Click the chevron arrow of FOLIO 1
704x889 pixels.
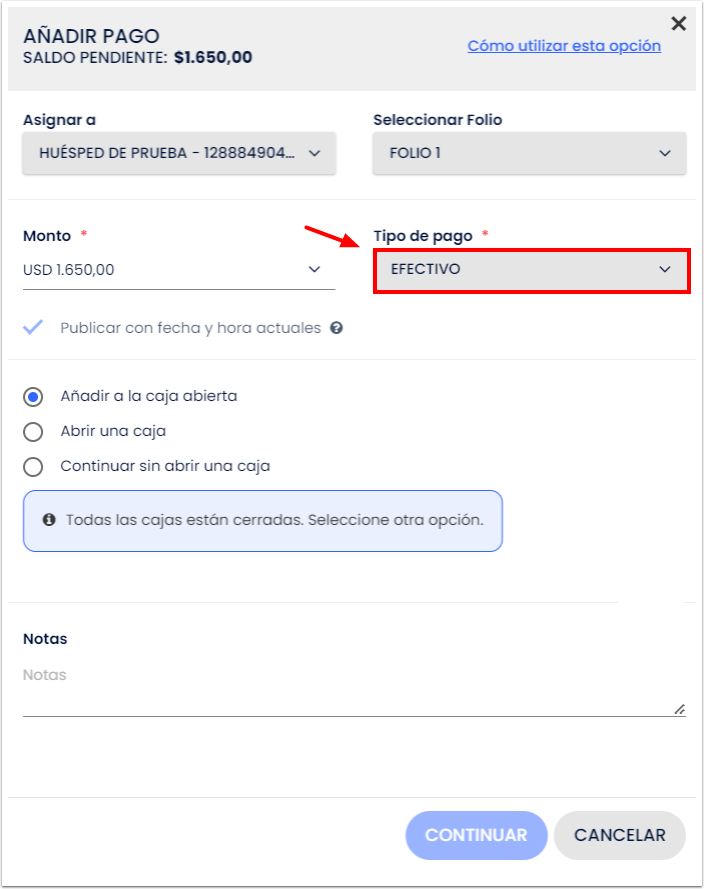click(x=665, y=153)
